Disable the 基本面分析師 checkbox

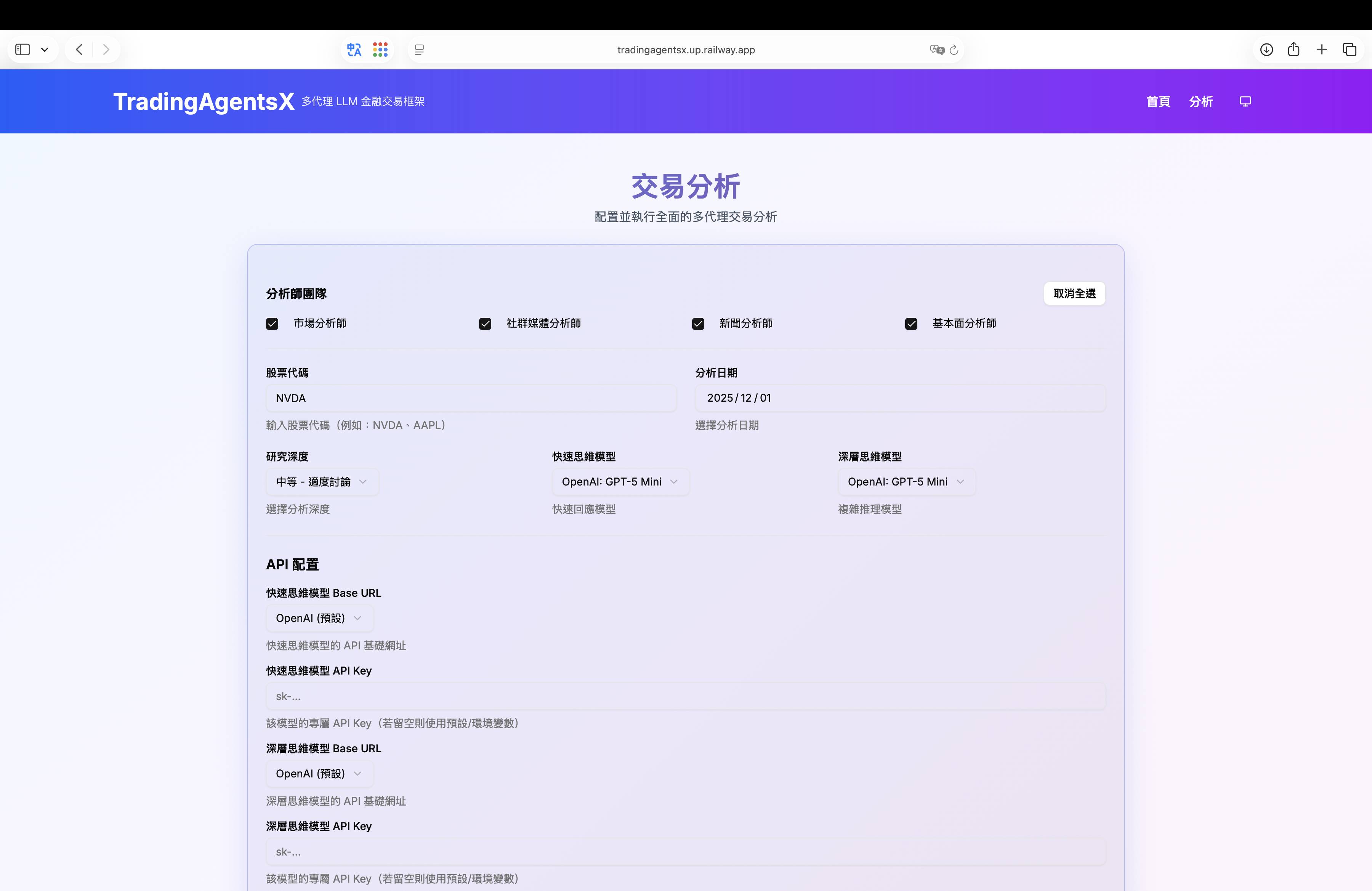tap(911, 324)
